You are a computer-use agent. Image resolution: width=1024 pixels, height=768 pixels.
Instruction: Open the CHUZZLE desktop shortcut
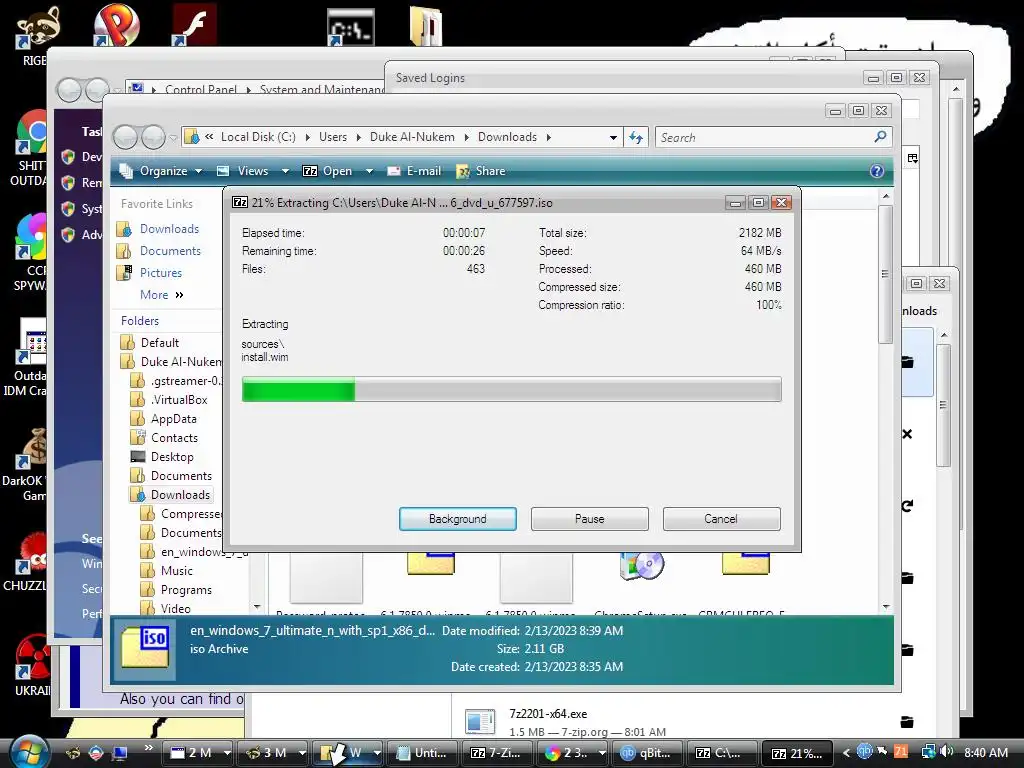click(x=30, y=562)
